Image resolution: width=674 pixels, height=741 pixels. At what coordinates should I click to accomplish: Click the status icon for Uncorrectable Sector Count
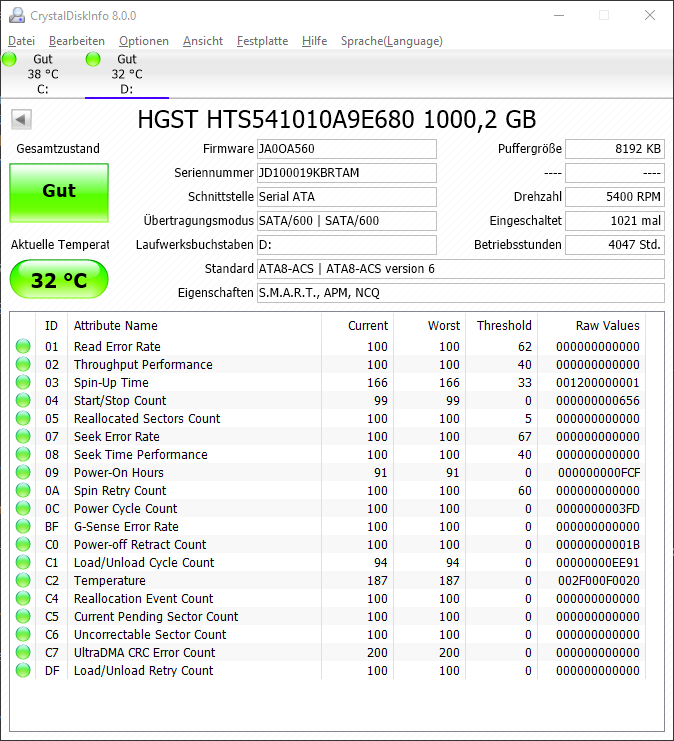point(23,634)
